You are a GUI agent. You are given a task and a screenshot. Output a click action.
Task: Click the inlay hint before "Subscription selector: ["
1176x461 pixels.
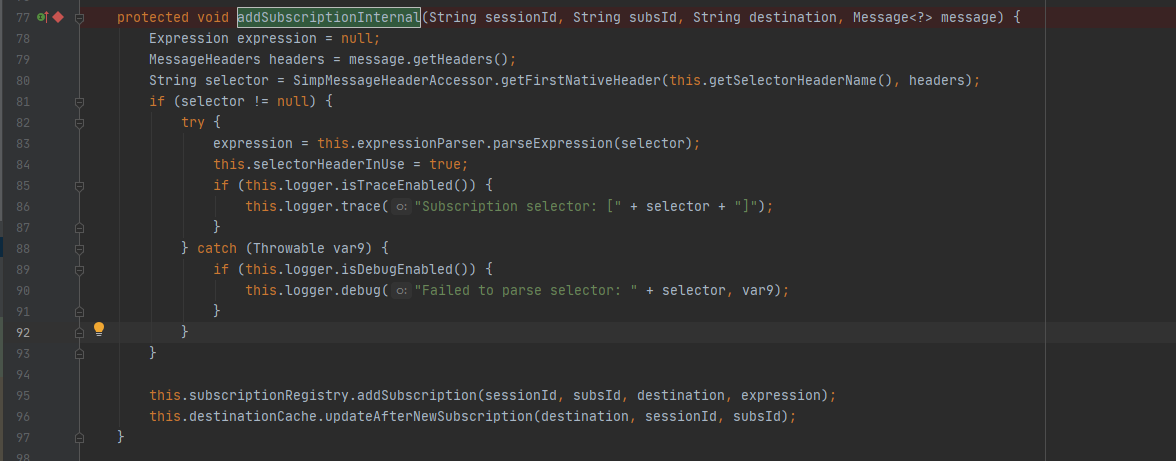400,206
